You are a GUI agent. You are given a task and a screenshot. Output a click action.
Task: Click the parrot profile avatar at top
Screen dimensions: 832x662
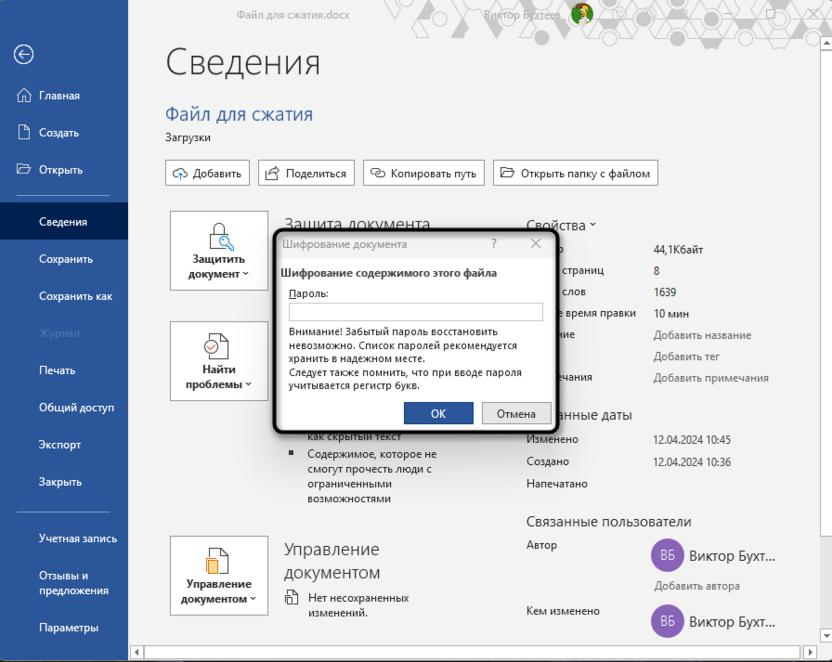tap(580, 14)
